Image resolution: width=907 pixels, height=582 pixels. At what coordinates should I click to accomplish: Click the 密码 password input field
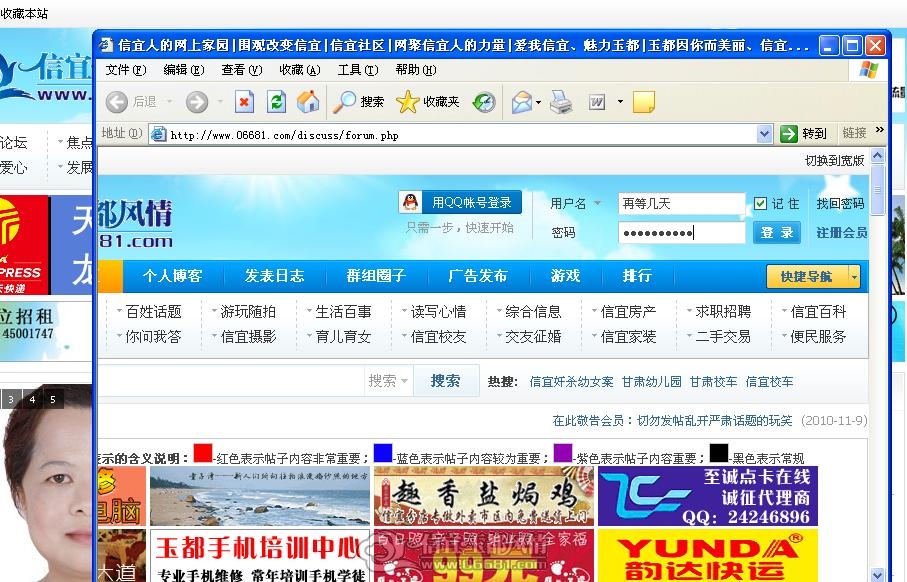tap(681, 233)
